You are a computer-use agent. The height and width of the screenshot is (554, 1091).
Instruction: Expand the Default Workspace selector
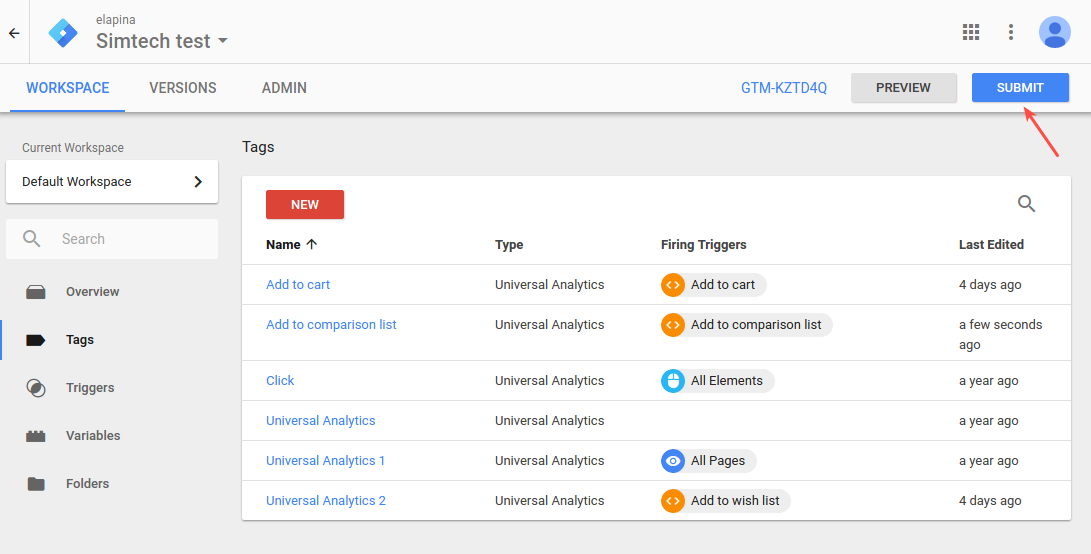[112, 182]
